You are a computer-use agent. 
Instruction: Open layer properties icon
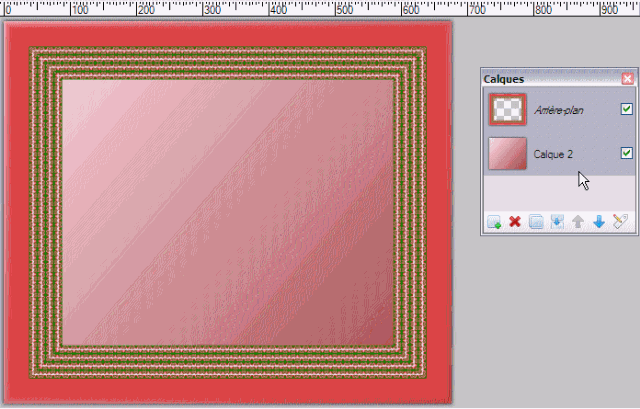pyautogui.click(x=620, y=221)
